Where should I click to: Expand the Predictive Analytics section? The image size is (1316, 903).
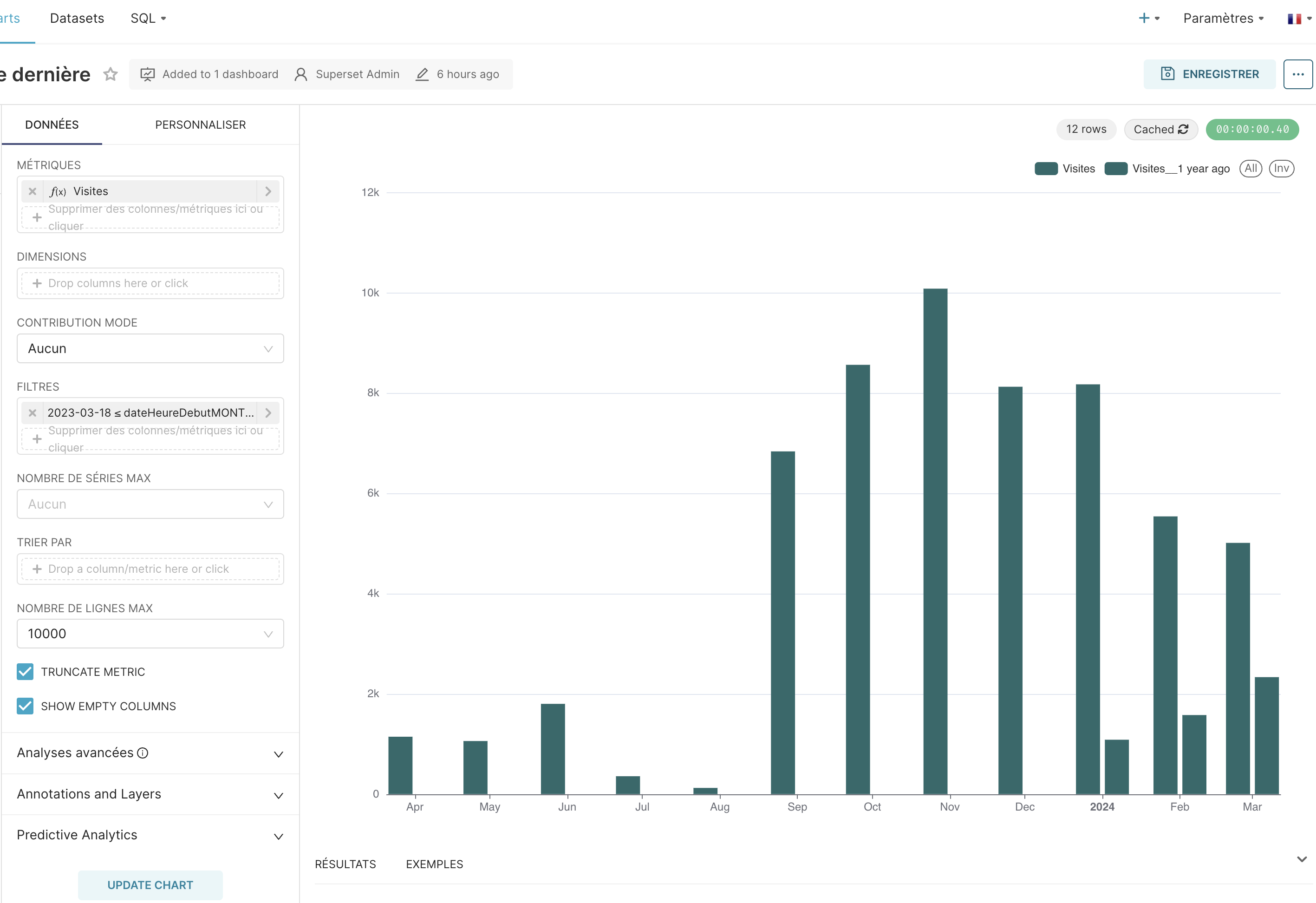click(x=150, y=835)
